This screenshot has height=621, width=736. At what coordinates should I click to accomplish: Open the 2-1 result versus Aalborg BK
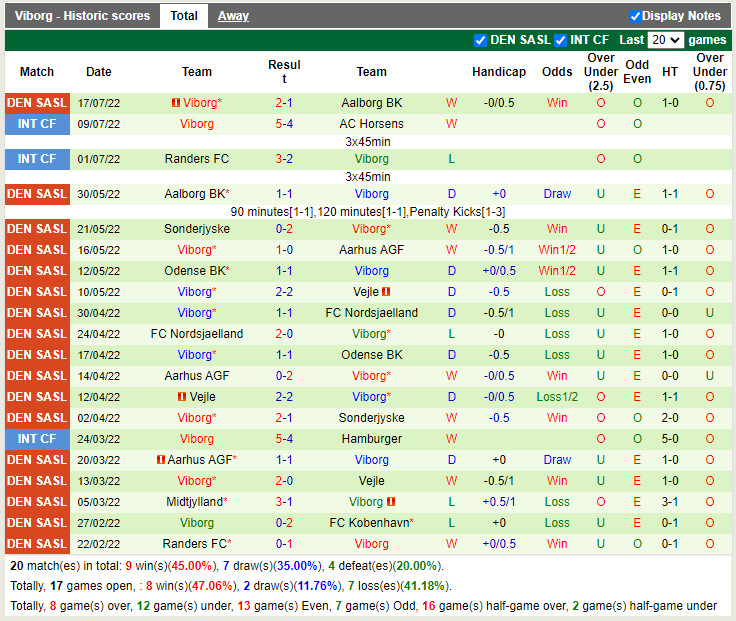click(x=284, y=103)
